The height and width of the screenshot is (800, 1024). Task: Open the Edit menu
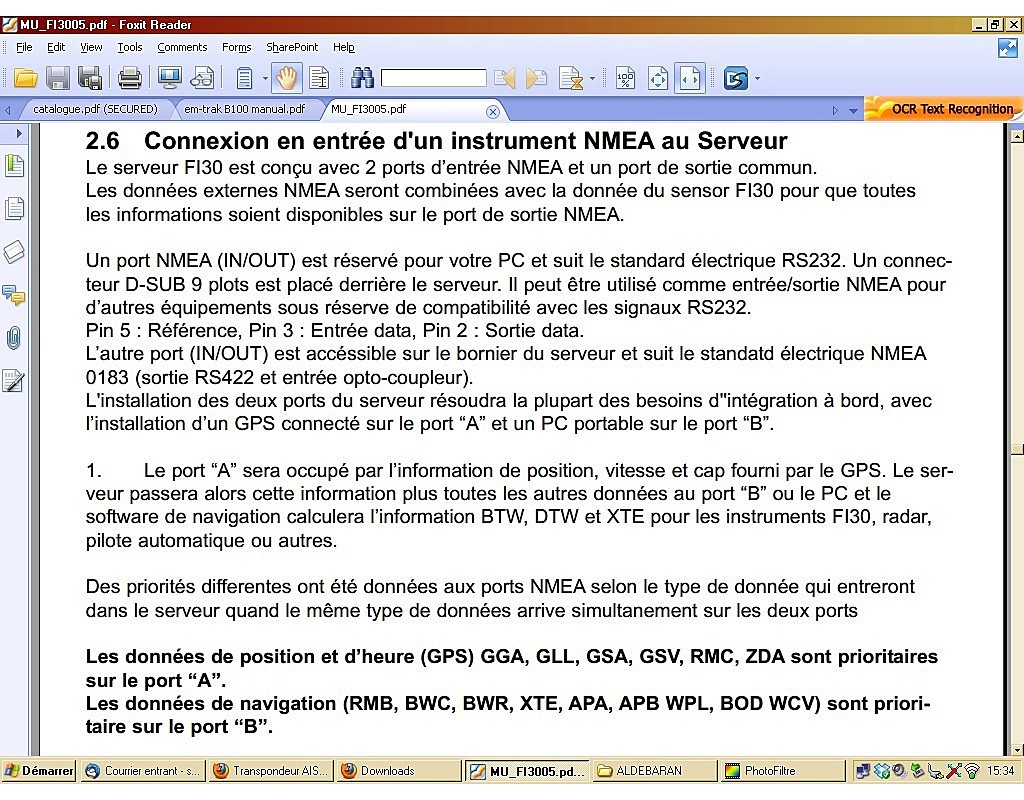pos(56,47)
